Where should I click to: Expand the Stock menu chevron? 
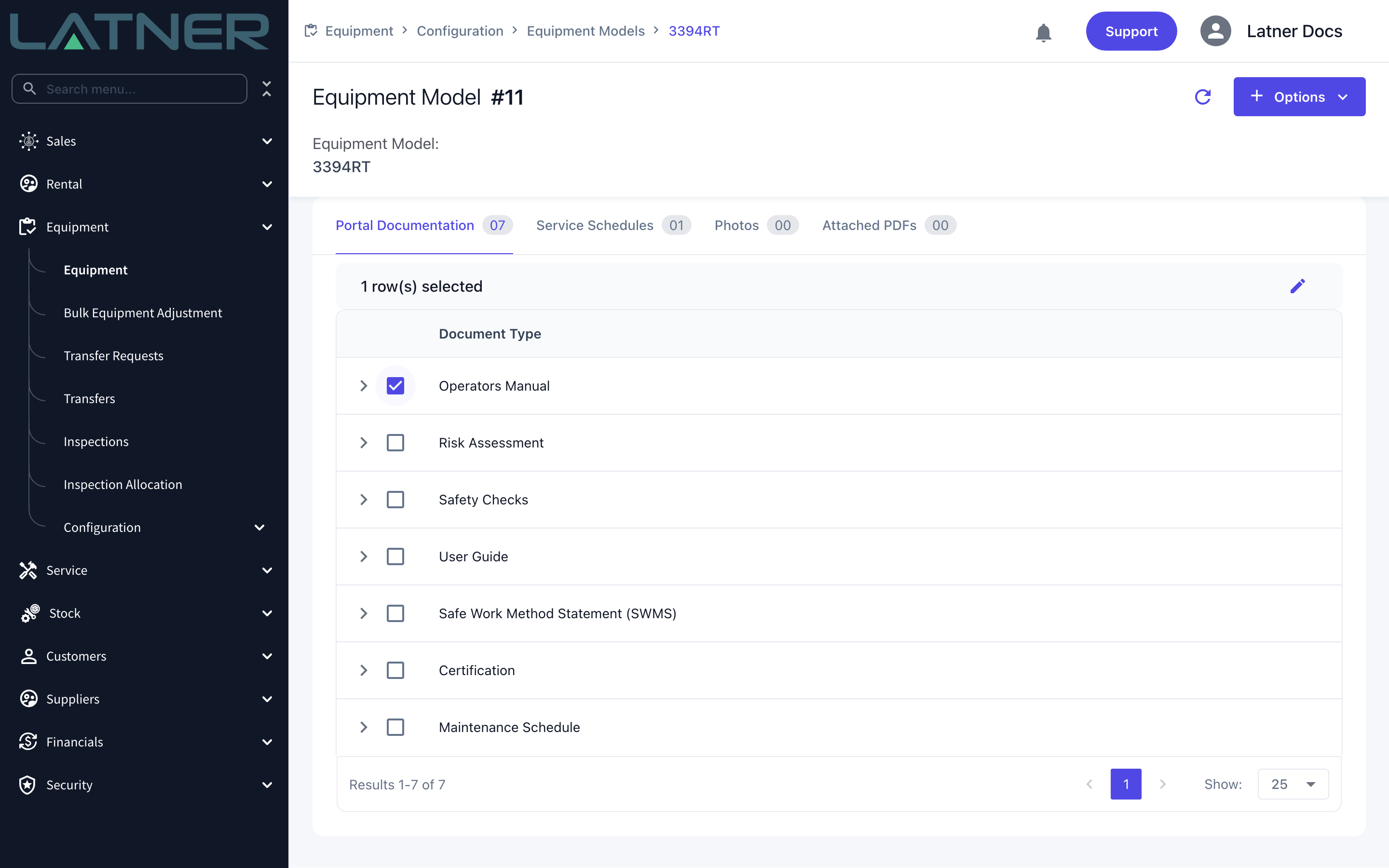(x=267, y=613)
